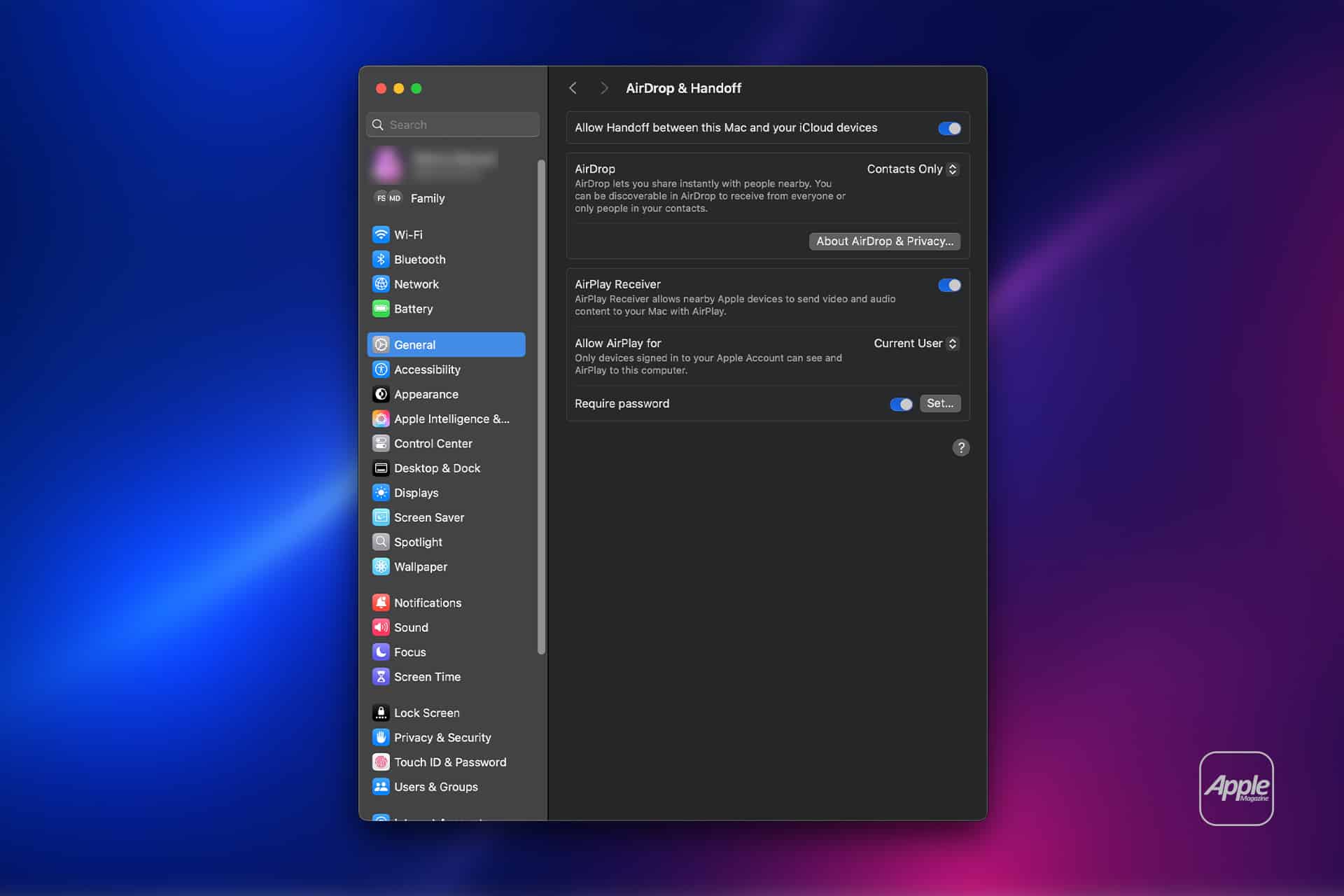Click the Privacy & Security hand icon
The image size is (1344, 896).
point(381,738)
